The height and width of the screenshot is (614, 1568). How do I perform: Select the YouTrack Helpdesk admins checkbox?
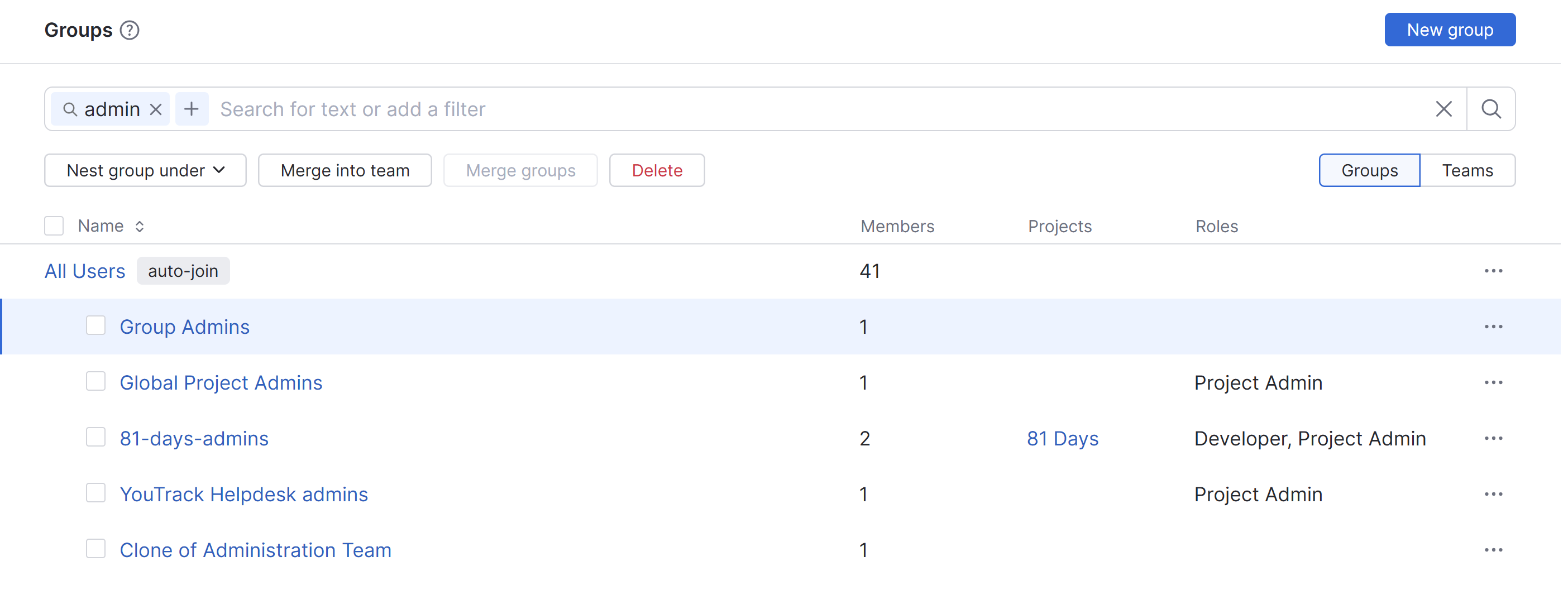95,493
